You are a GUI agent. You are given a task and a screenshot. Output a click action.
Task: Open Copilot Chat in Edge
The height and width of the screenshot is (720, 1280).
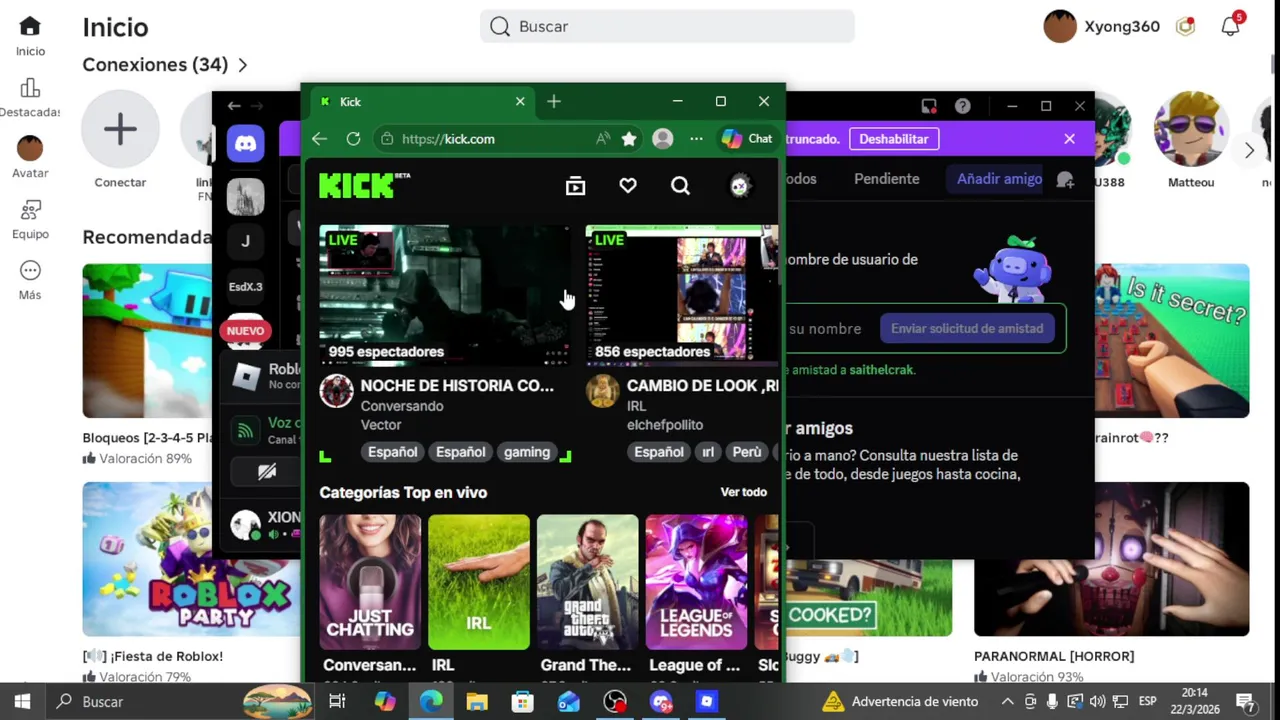[747, 139]
